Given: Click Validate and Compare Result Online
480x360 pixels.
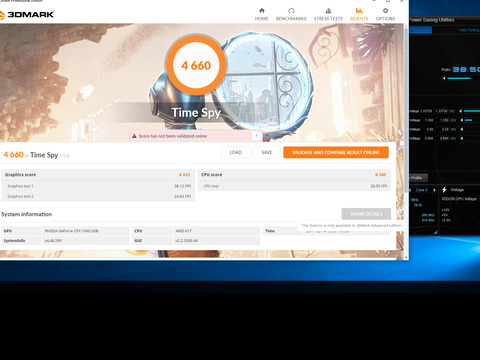Looking at the screenshot, I should point(336,152).
